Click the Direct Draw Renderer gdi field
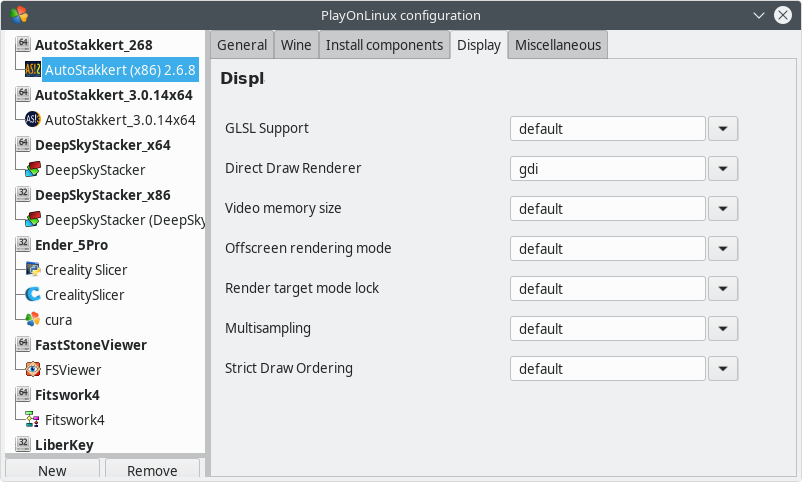802x482 pixels. [x=608, y=168]
